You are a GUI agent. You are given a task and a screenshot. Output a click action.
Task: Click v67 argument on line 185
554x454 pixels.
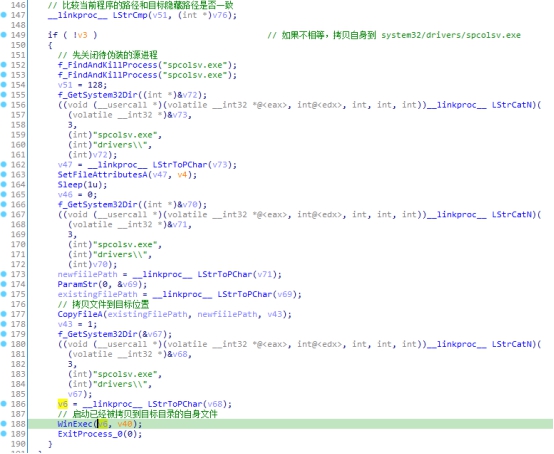tap(75, 394)
